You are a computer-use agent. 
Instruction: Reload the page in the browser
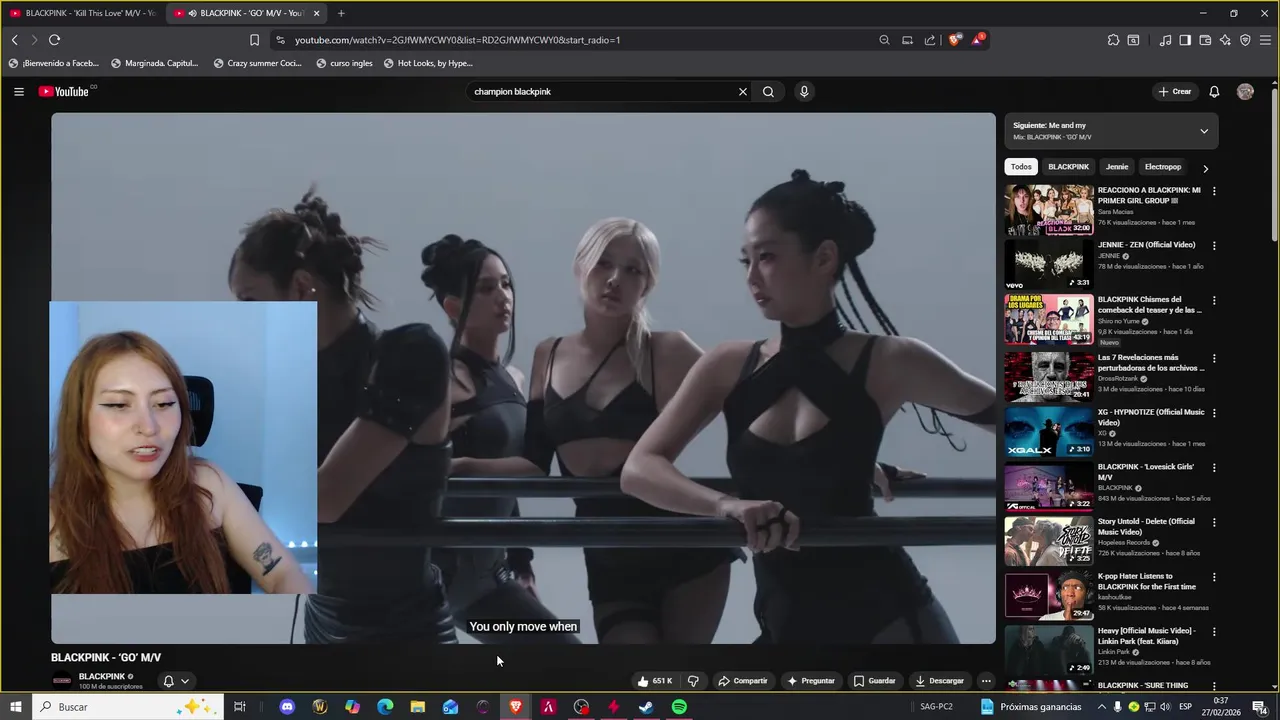54,40
